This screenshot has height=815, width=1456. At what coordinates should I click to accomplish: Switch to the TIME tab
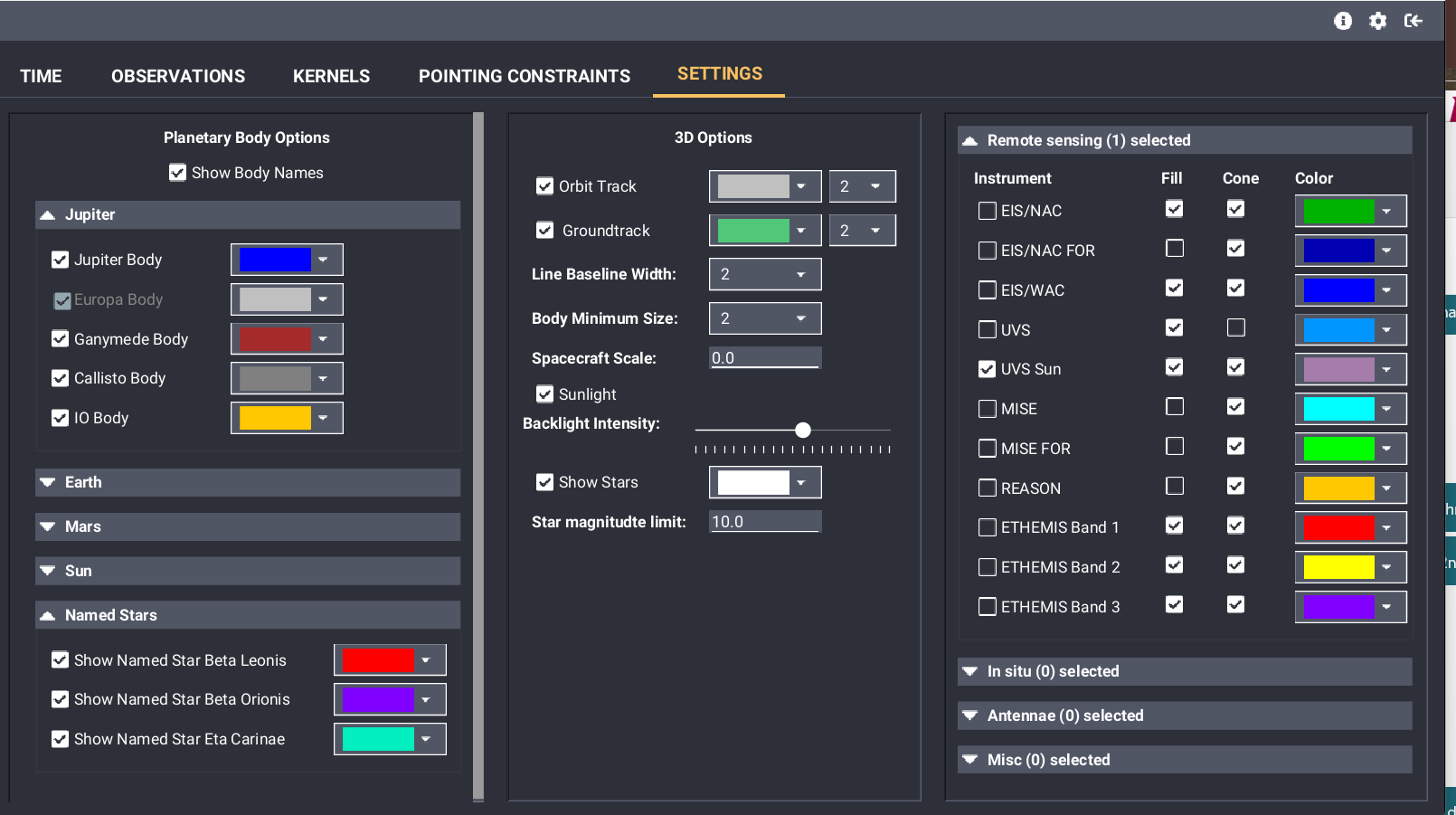pos(41,76)
